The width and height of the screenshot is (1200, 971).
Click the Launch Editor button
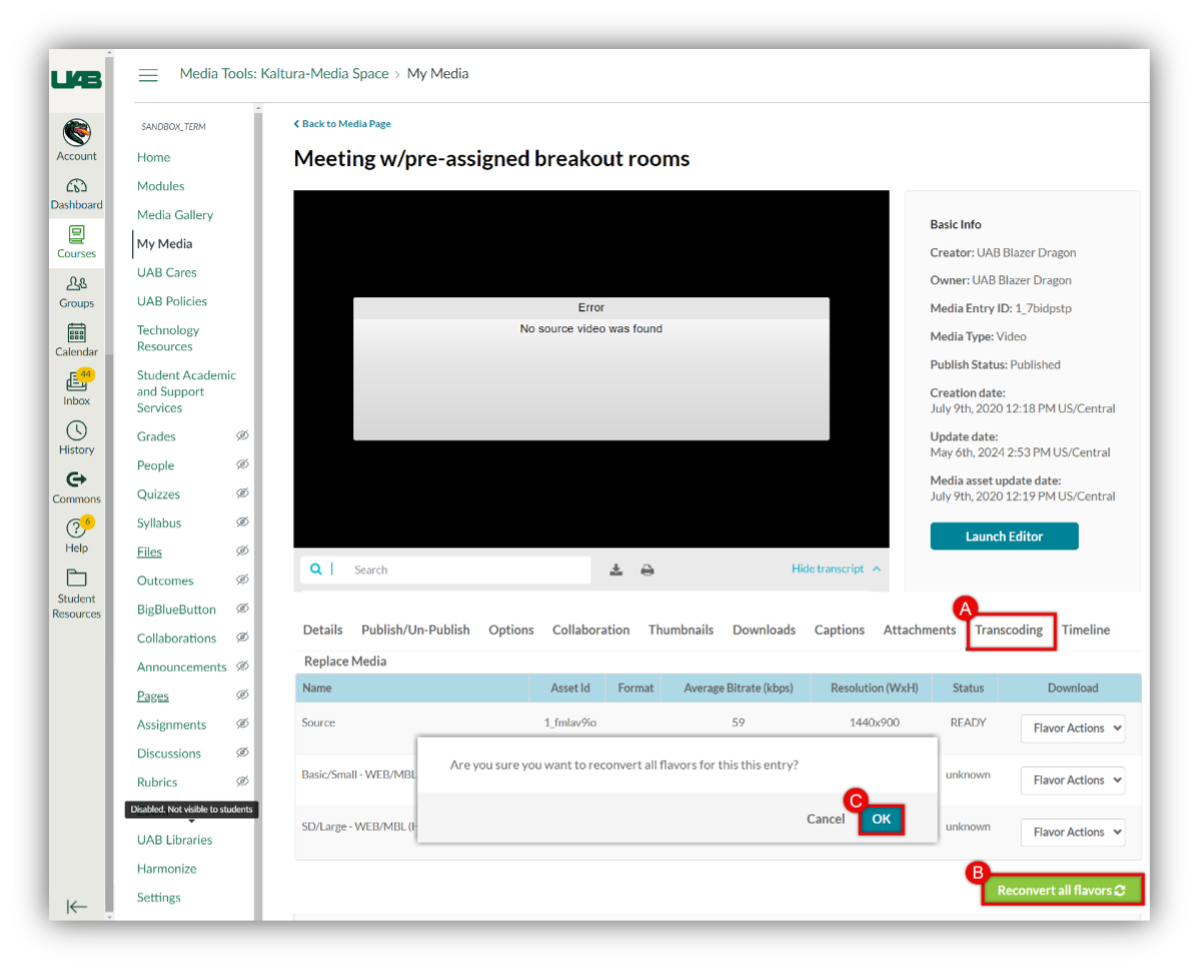click(1004, 535)
